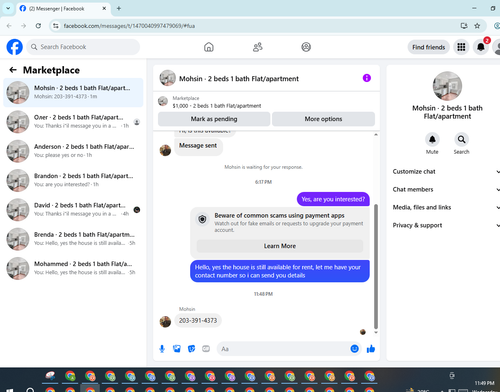Reload the page in browser
500x392 pixels.
coord(38,26)
